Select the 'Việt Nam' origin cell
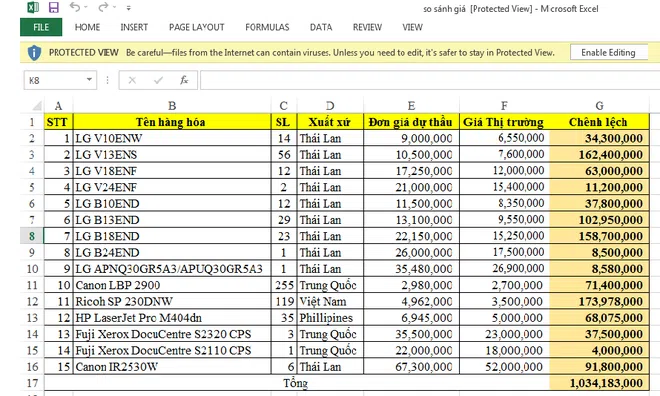The height and width of the screenshot is (396, 660). [x=330, y=301]
